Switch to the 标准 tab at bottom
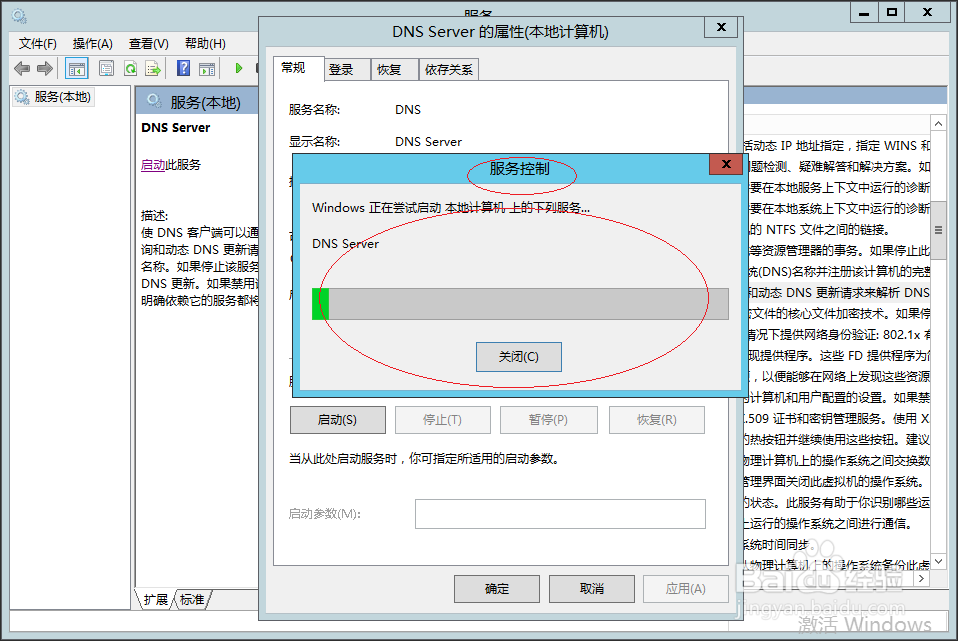Image resolution: width=958 pixels, height=641 pixels. 192,599
